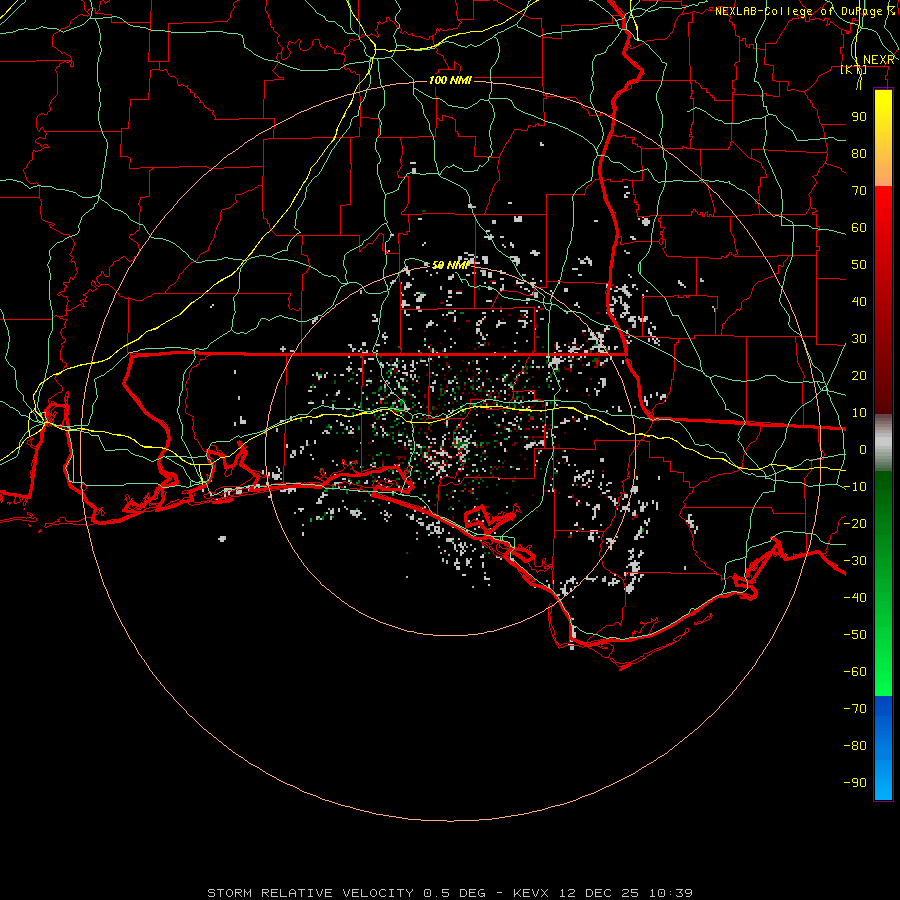
Task: Click the -20 value on the velocity scale
Action: click(x=855, y=524)
